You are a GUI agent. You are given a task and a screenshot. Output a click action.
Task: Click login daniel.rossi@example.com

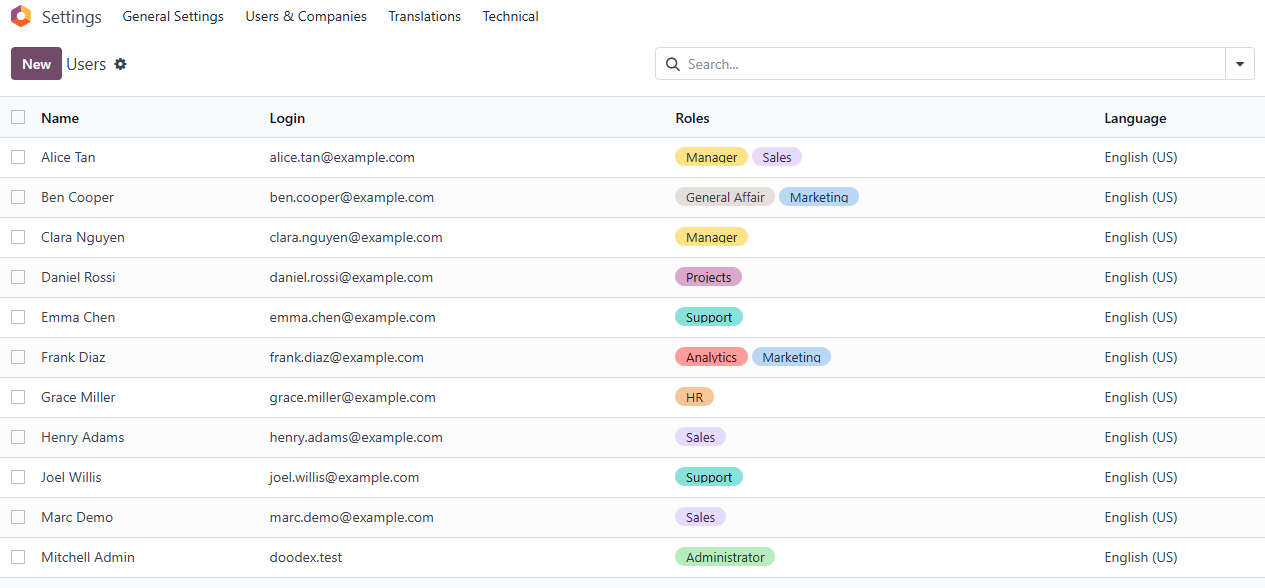point(351,277)
